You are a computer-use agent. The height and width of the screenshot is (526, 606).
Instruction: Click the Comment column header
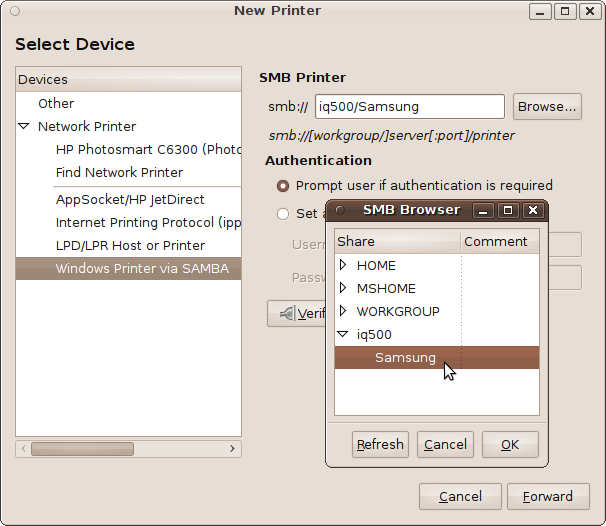[x=500, y=242]
